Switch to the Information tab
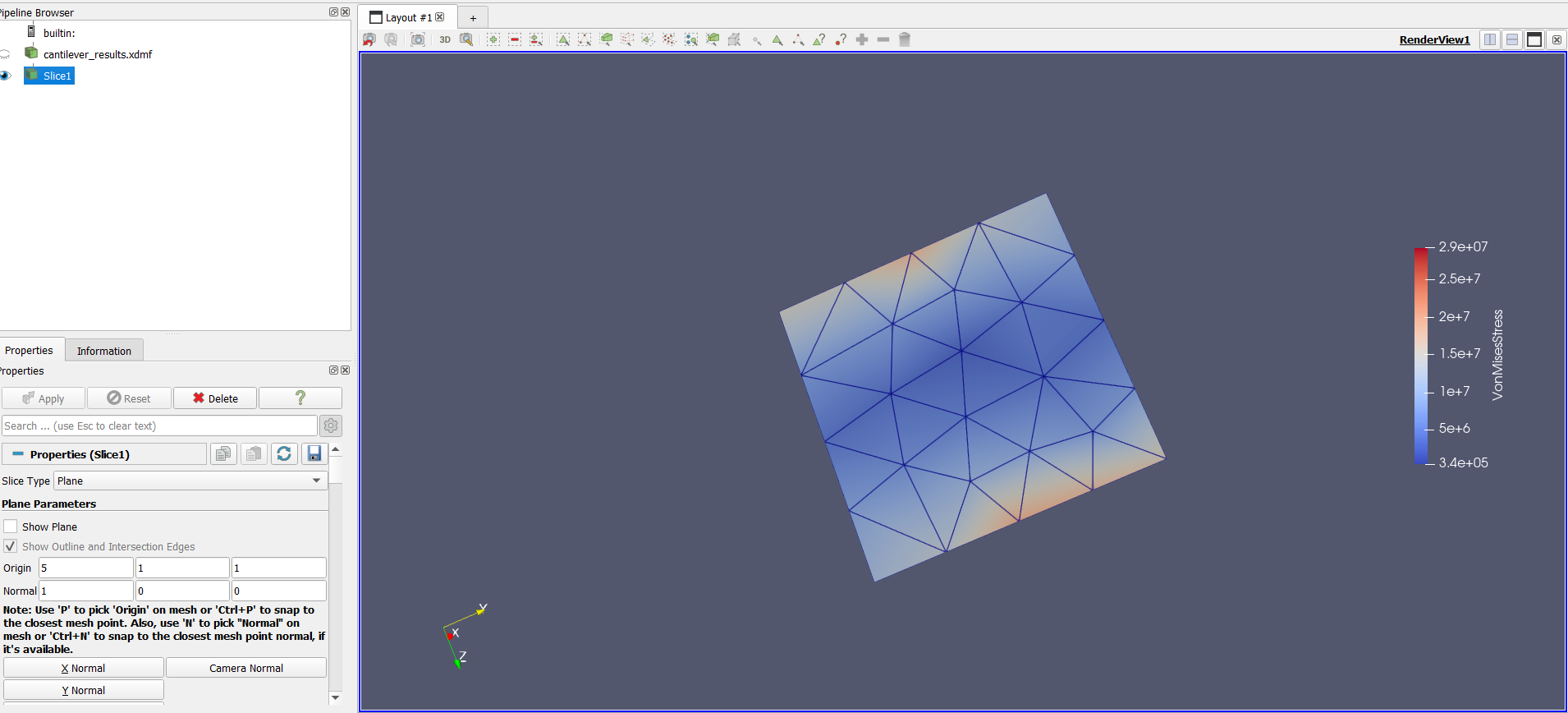The image size is (1568, 713). (x=104, y=351)
